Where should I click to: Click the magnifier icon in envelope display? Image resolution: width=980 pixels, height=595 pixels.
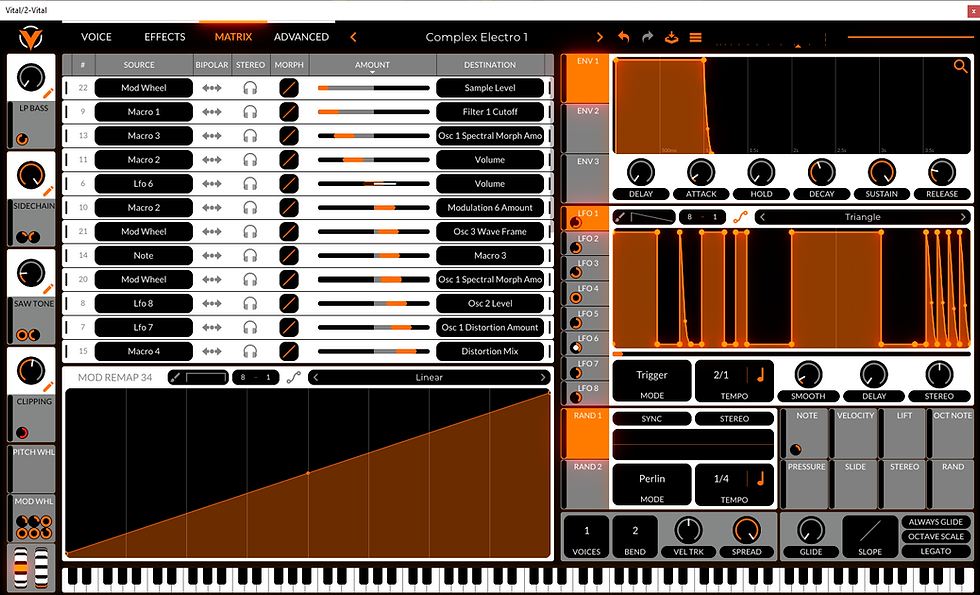click(x=961, y=66)
